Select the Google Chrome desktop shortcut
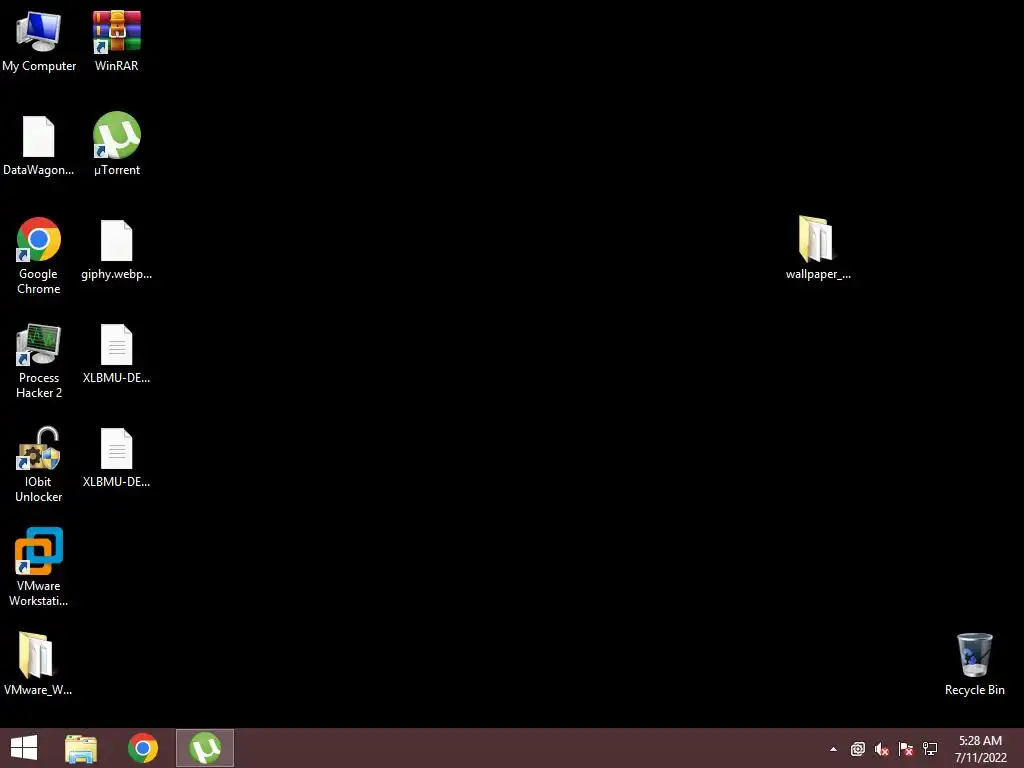The image size is (1024, 768). pyautogui.click(x=39, y=255)
